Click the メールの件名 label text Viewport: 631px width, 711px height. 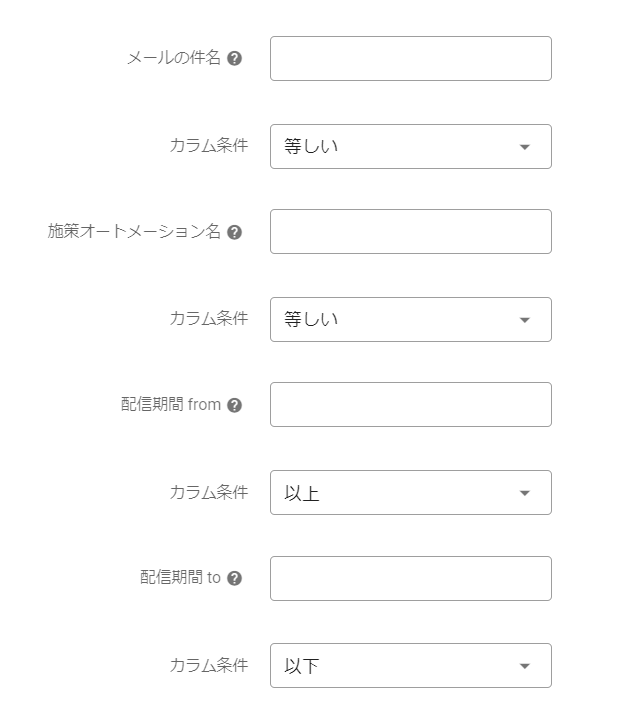[174, 59]
